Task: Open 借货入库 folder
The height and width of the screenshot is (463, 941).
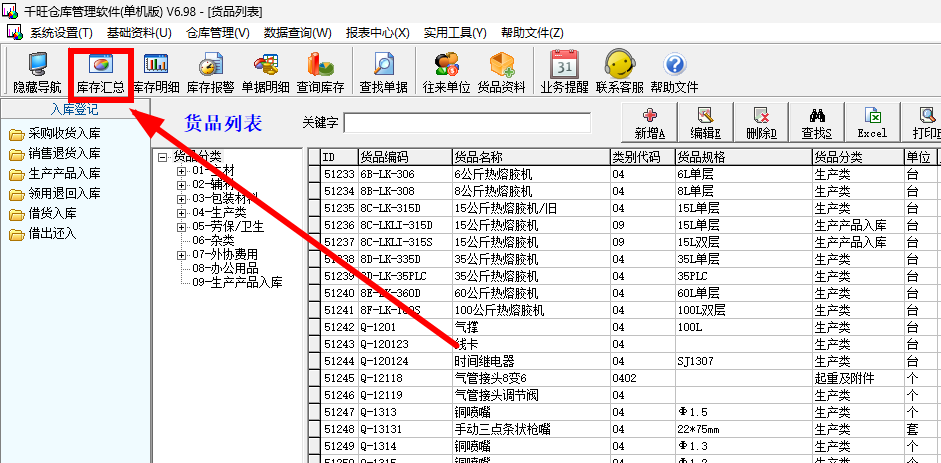Action: click(43, 214)
